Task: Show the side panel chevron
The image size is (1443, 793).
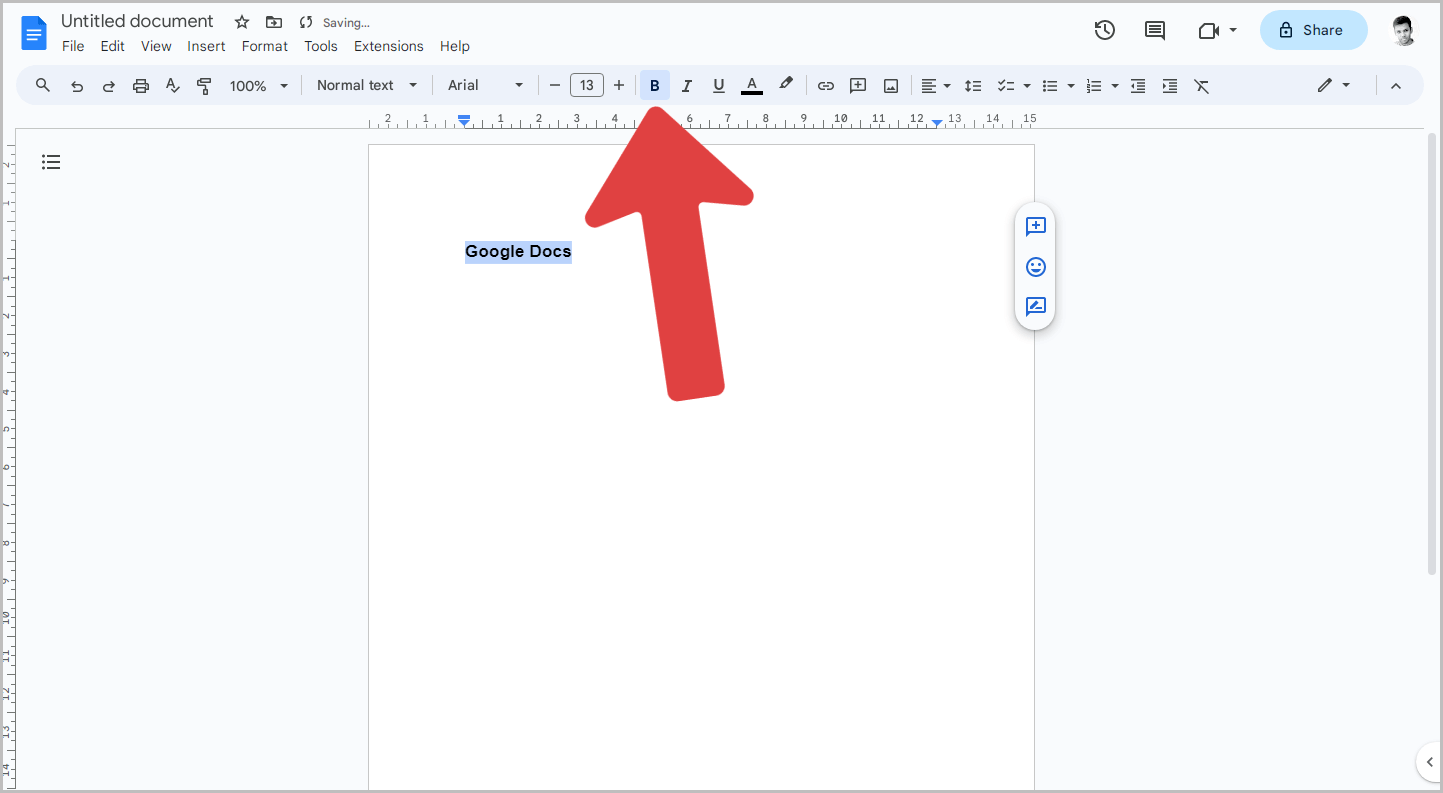Action: pyautogui.click(x=1430, y=762)
